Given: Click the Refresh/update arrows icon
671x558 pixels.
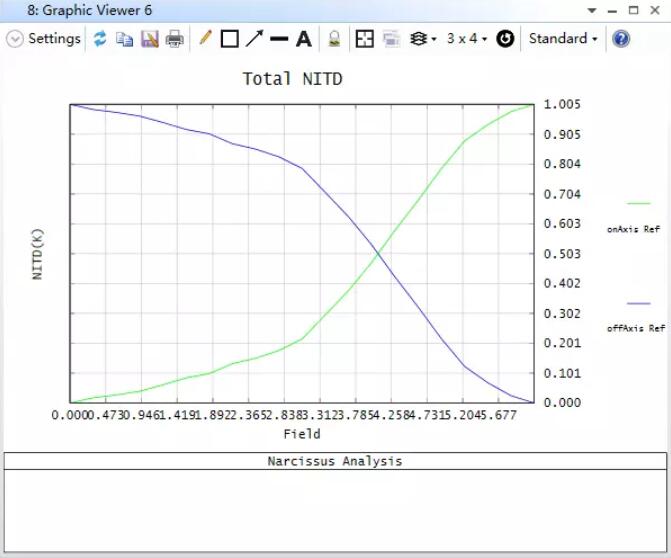Looking at the screenshot, I should pos(100,39).
